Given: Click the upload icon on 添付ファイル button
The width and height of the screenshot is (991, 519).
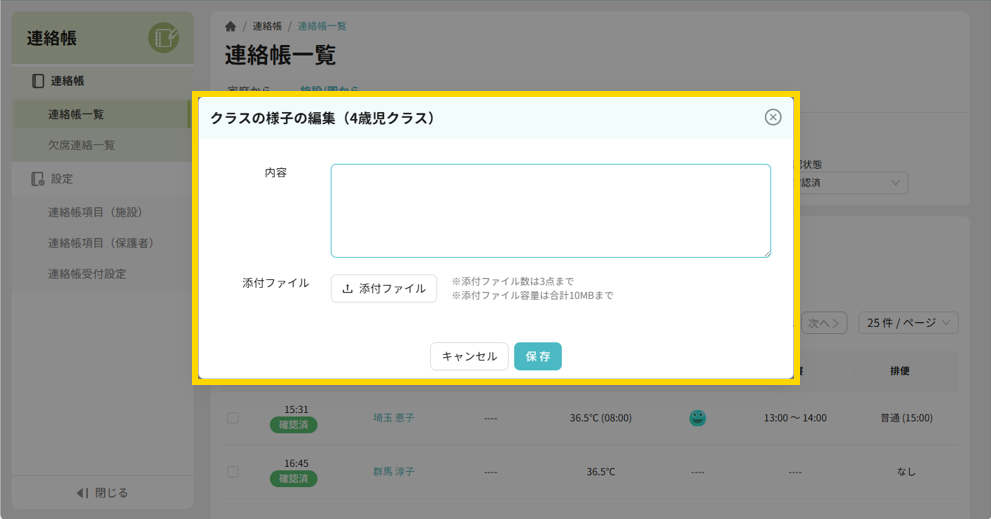Looking at the screenshot, I should click(x=347, y=289).
